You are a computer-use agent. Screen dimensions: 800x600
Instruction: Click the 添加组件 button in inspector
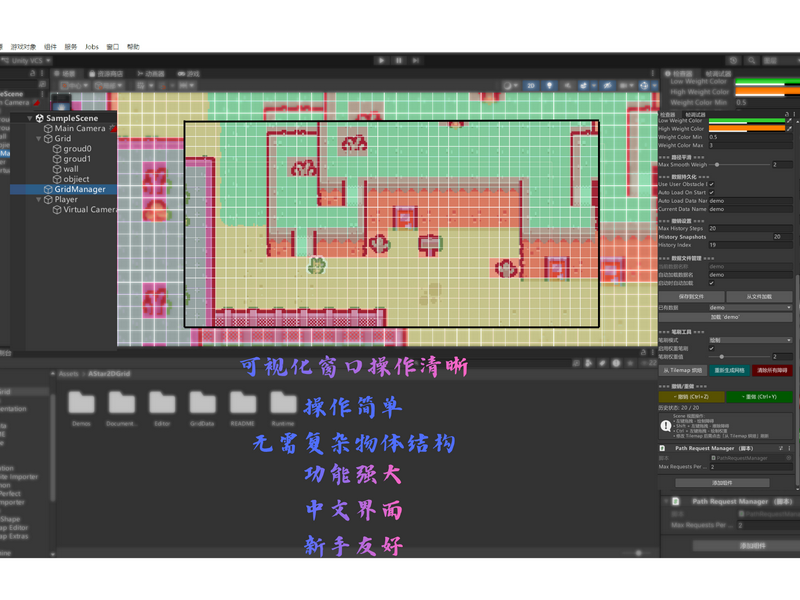pos(722,483)
